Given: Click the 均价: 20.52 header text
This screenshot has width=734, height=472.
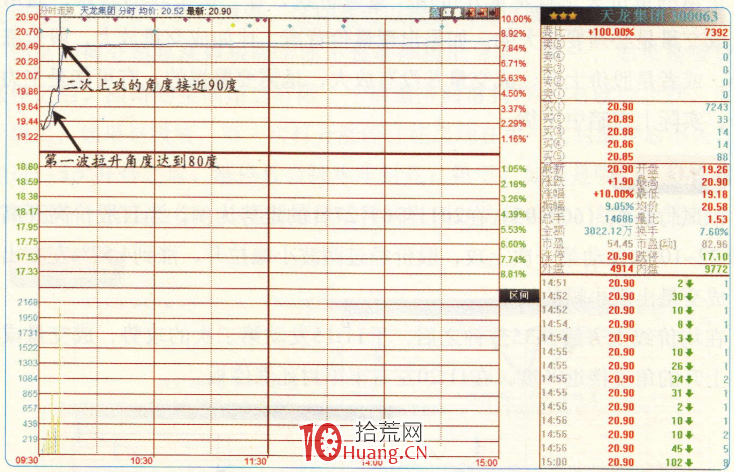Looking at the screenshot, I should click(x=161, y=10).
